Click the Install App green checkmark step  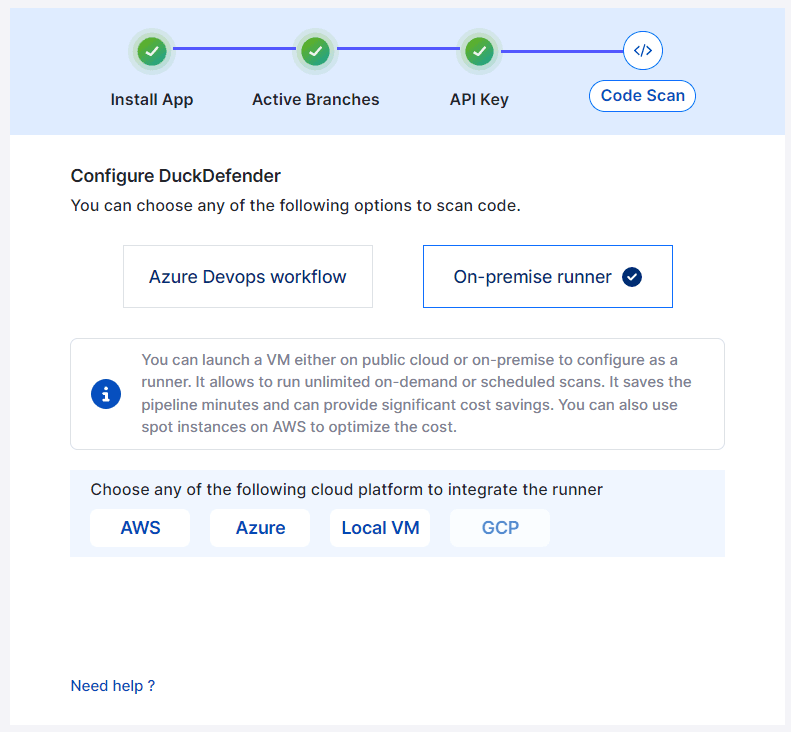pos(151,51)
